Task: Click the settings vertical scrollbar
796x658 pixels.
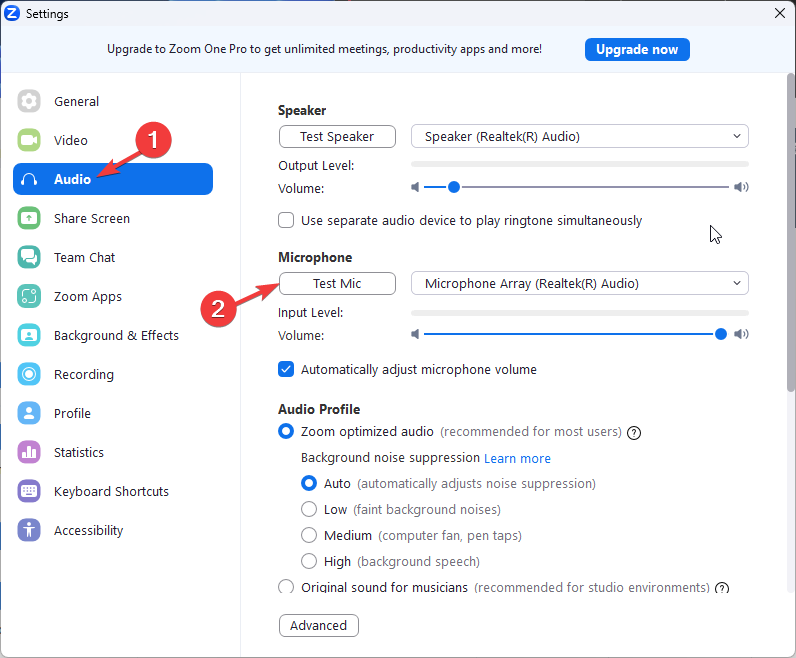Action: tap(791, 233)
